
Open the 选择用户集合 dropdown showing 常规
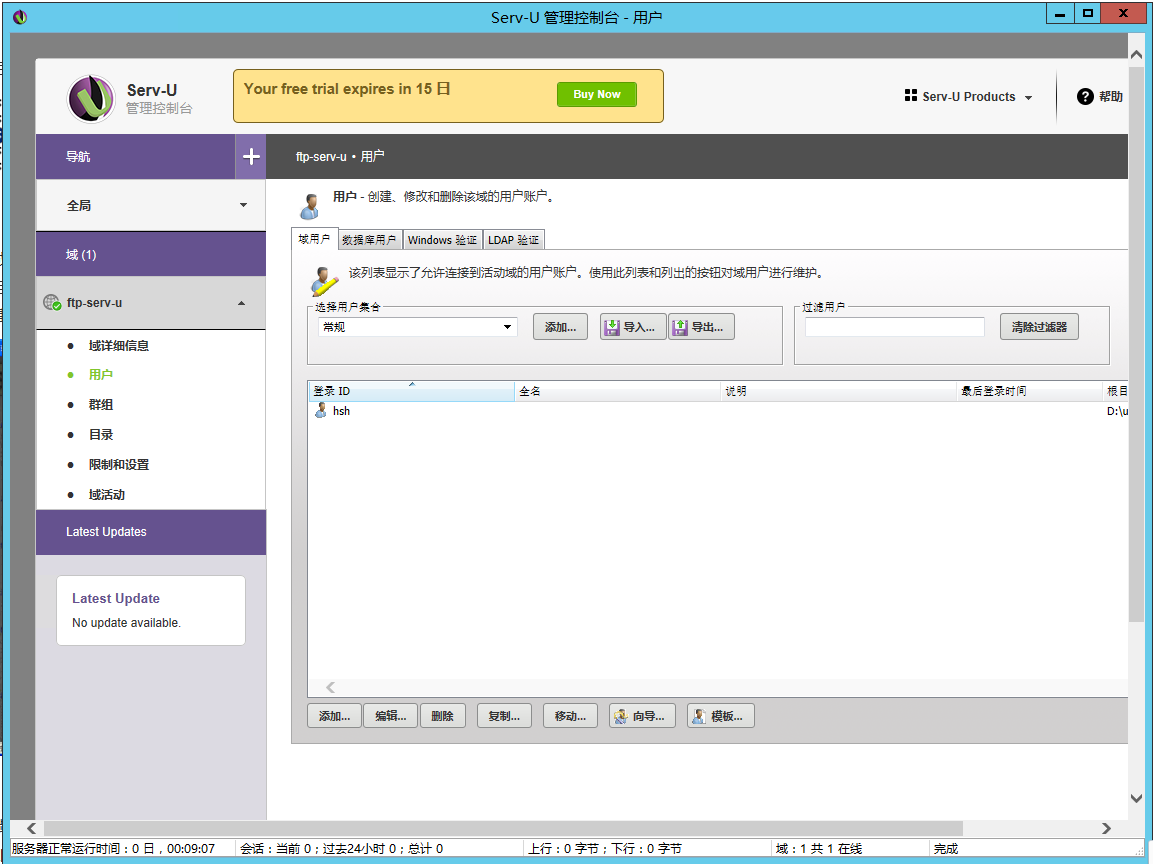417,327
